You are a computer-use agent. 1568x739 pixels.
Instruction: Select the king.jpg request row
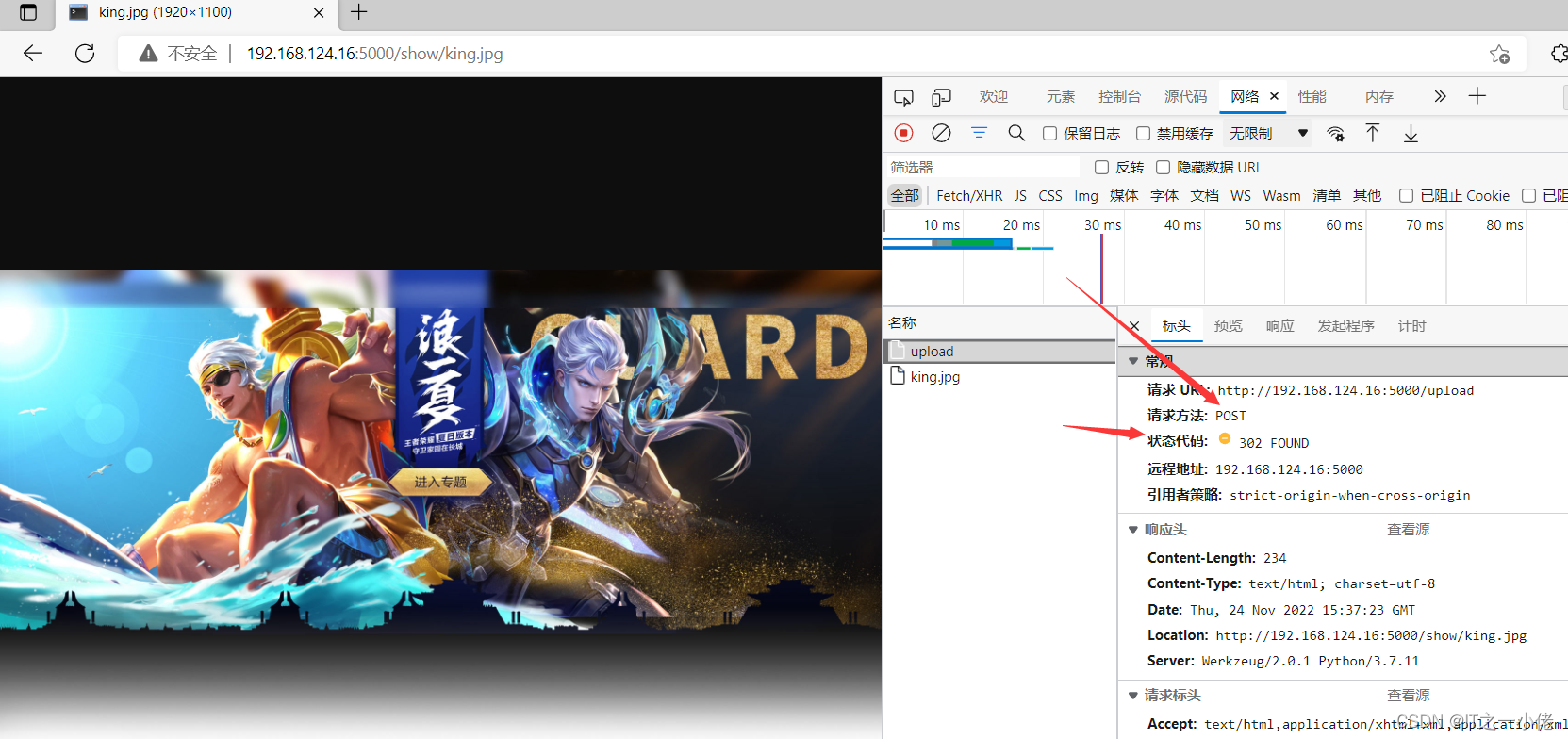[x=999, y=377]
